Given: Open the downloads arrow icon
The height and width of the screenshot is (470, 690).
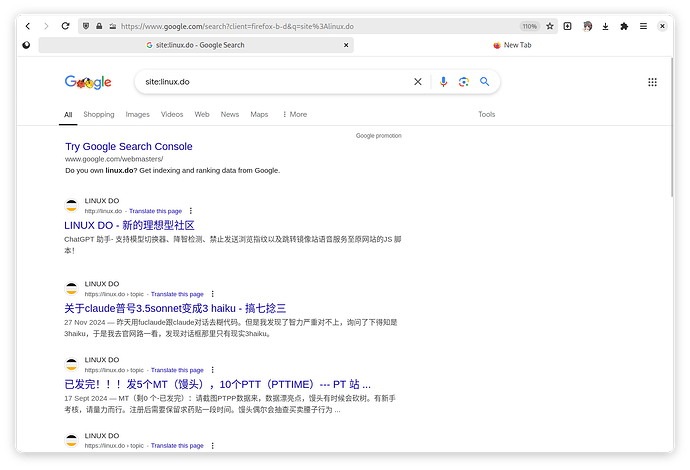Looking at the screenshot, I should (x=606, y=26).
